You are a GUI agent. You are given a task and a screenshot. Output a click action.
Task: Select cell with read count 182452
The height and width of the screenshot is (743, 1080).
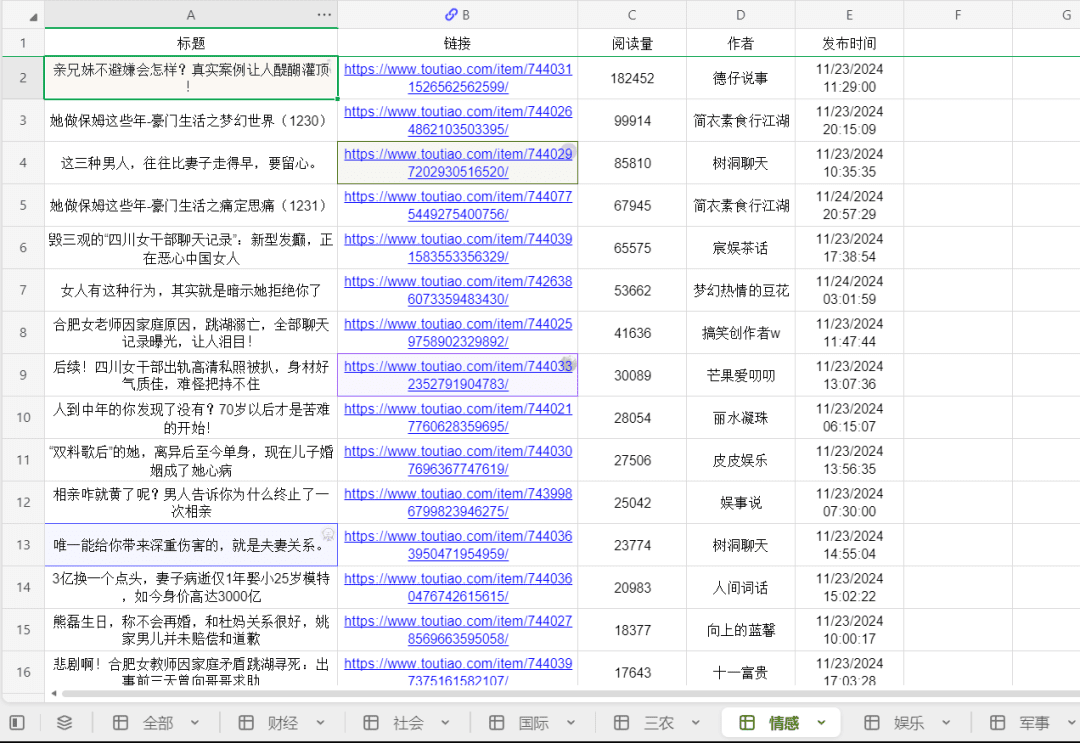[x=632, y=78]
